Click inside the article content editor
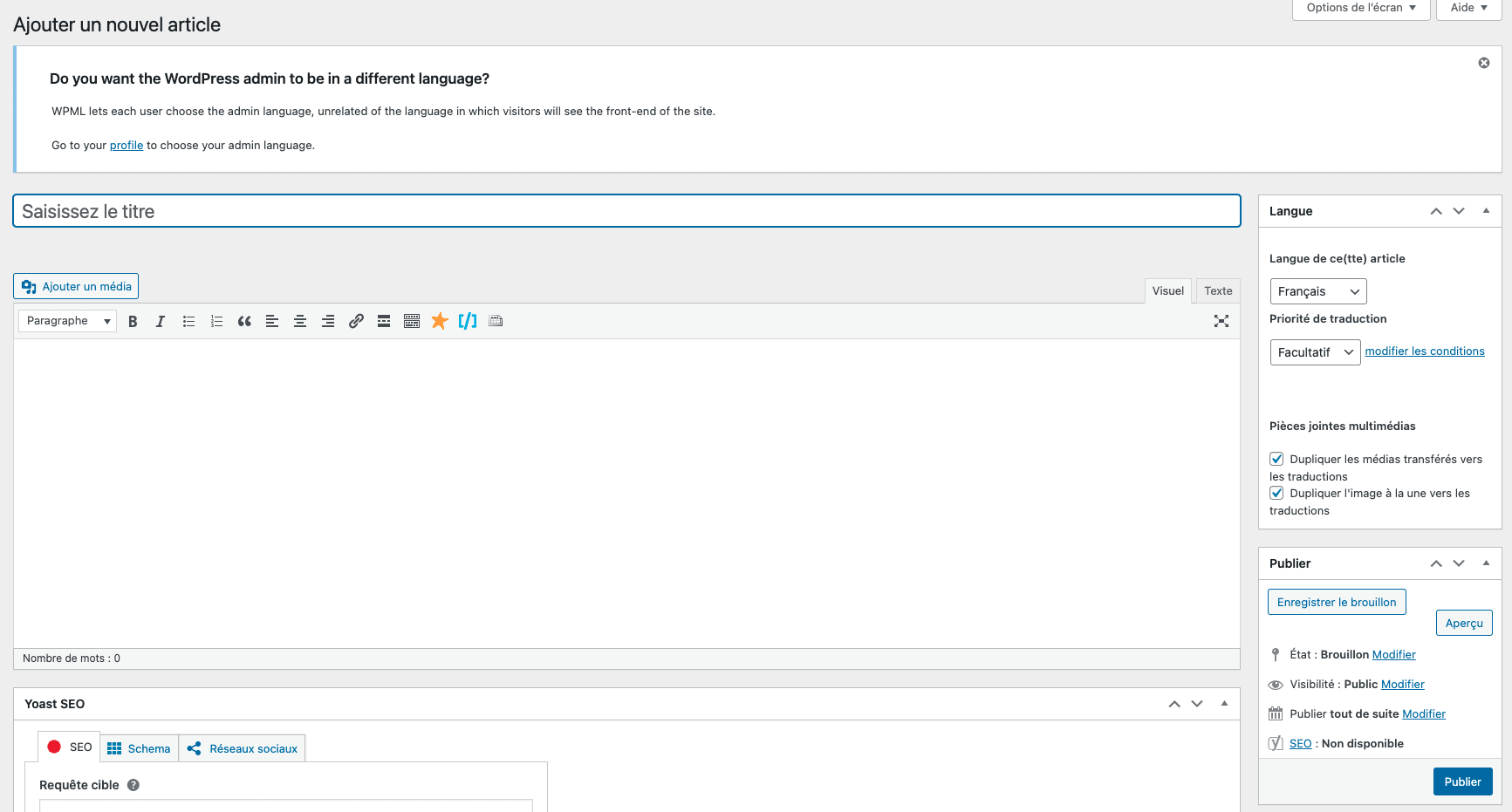1512x812 pixels. (x=626, y=493)
